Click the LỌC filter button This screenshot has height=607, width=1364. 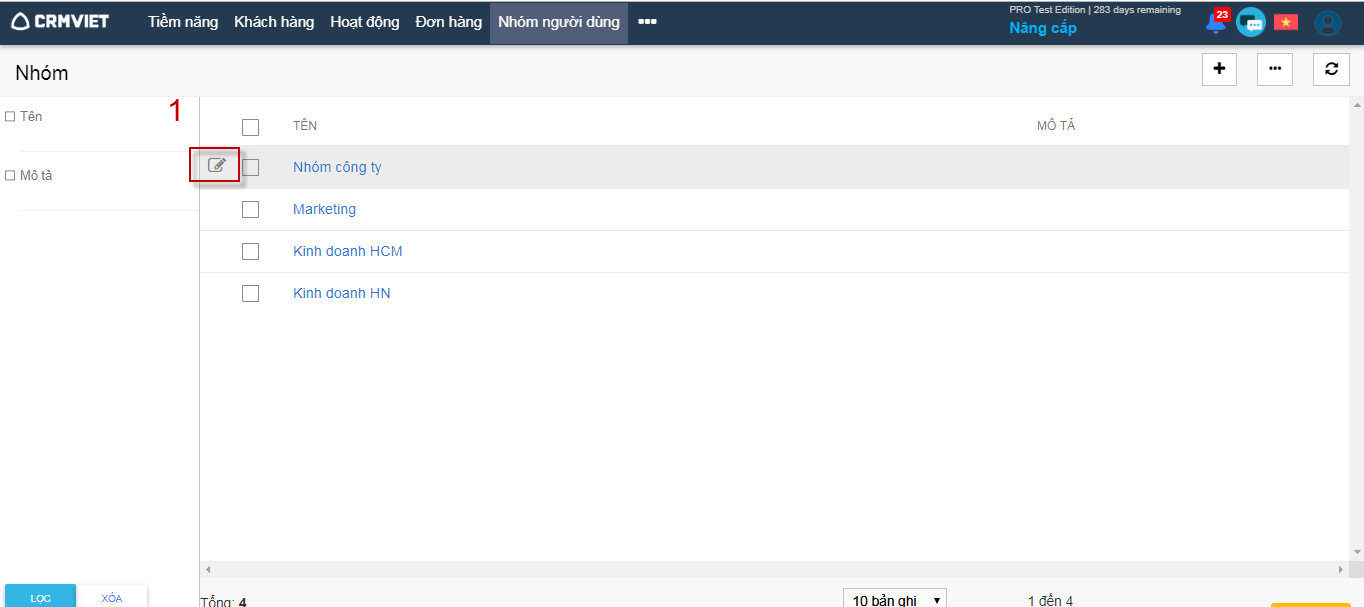point(40,597)
